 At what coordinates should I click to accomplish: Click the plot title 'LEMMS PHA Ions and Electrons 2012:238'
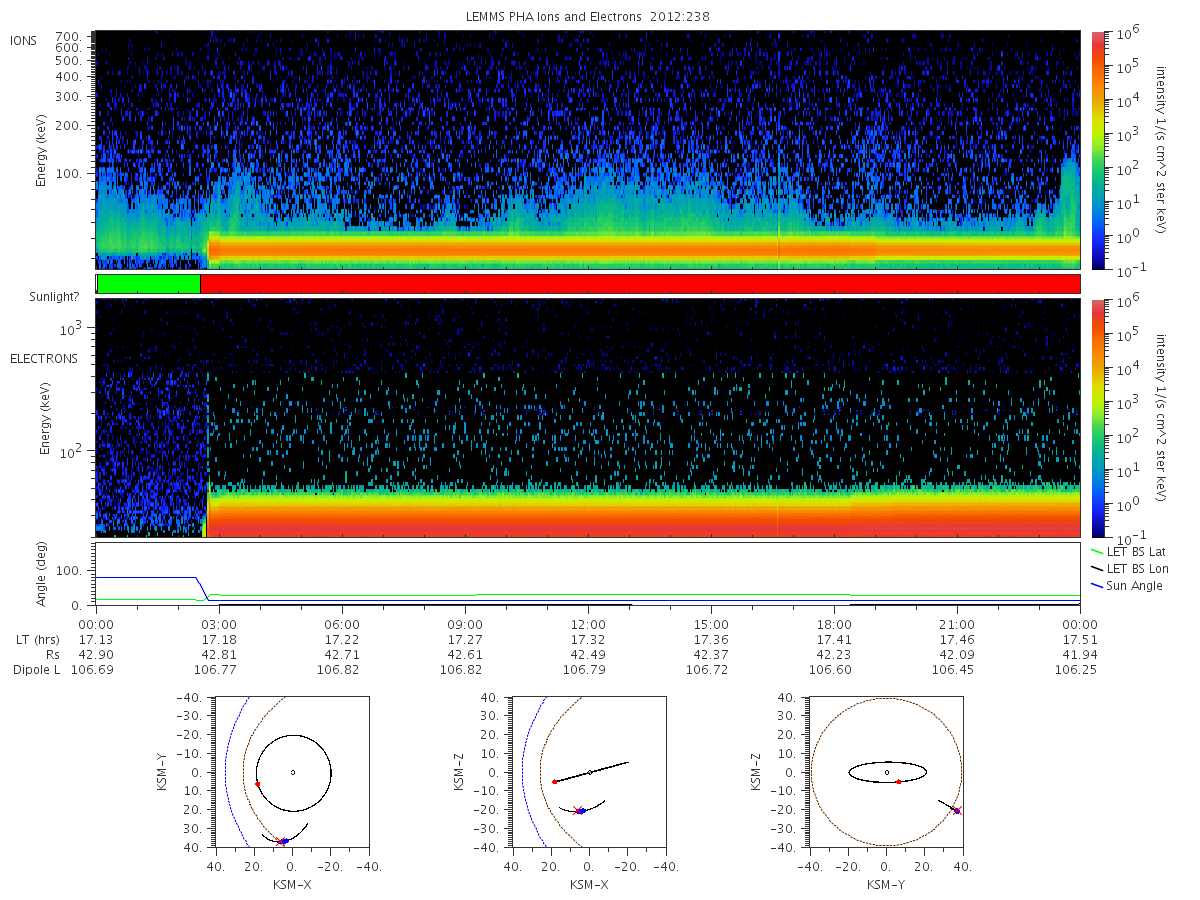pos(588,17)
